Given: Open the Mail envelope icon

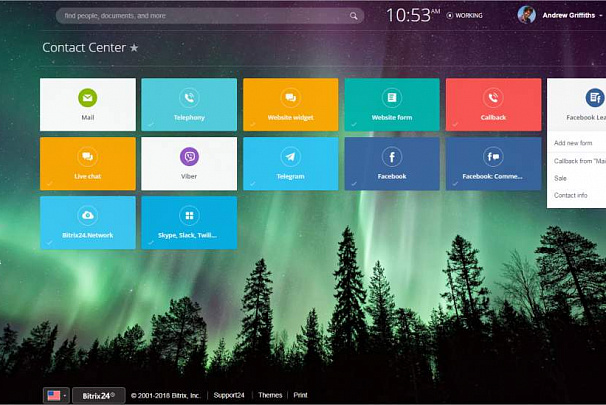Looking at the screenshot, I should [88, 98].
